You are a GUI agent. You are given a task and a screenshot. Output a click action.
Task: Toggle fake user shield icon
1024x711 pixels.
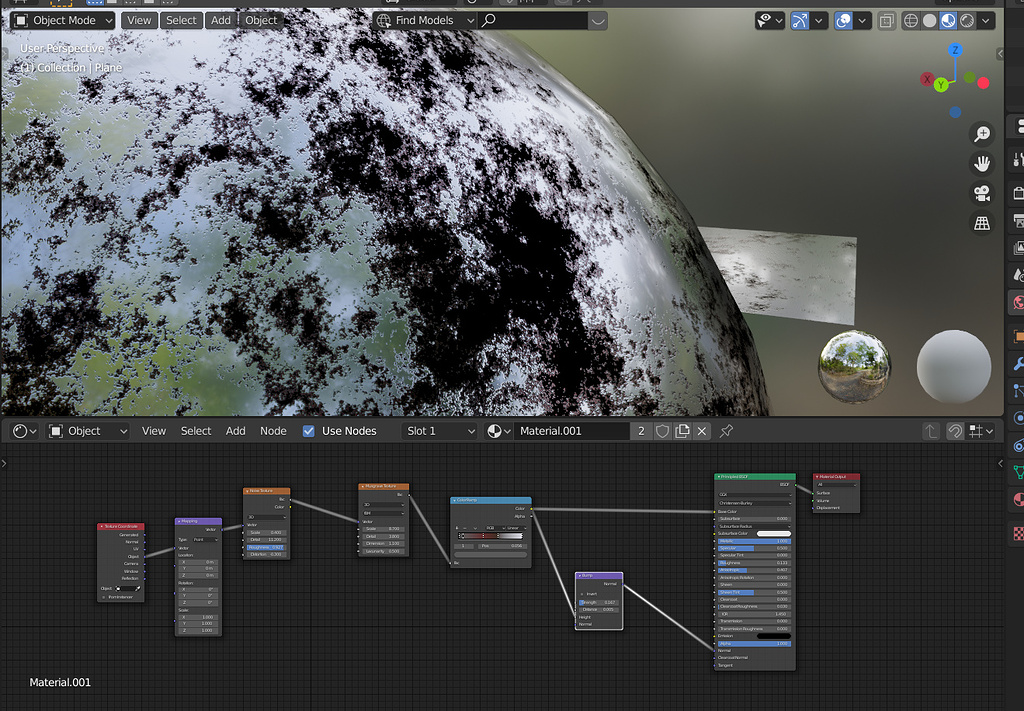click(662, 431)
